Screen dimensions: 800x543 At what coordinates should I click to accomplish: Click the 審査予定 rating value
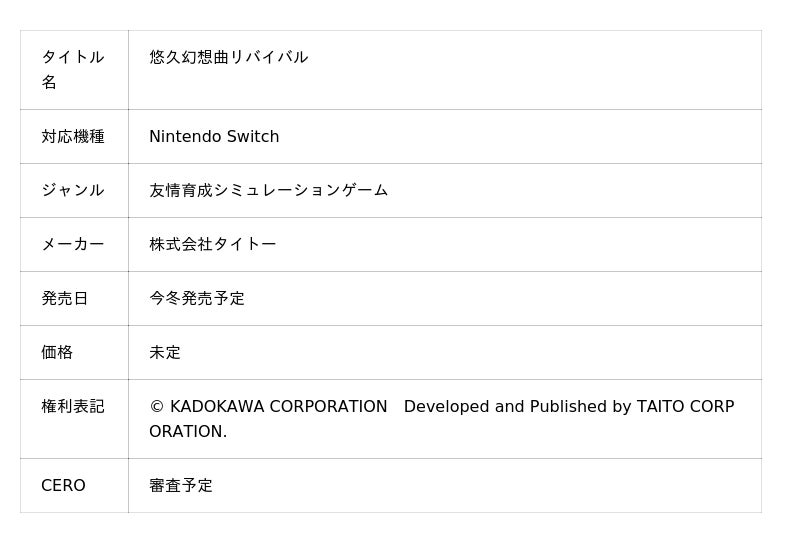(x=181, y=486)
